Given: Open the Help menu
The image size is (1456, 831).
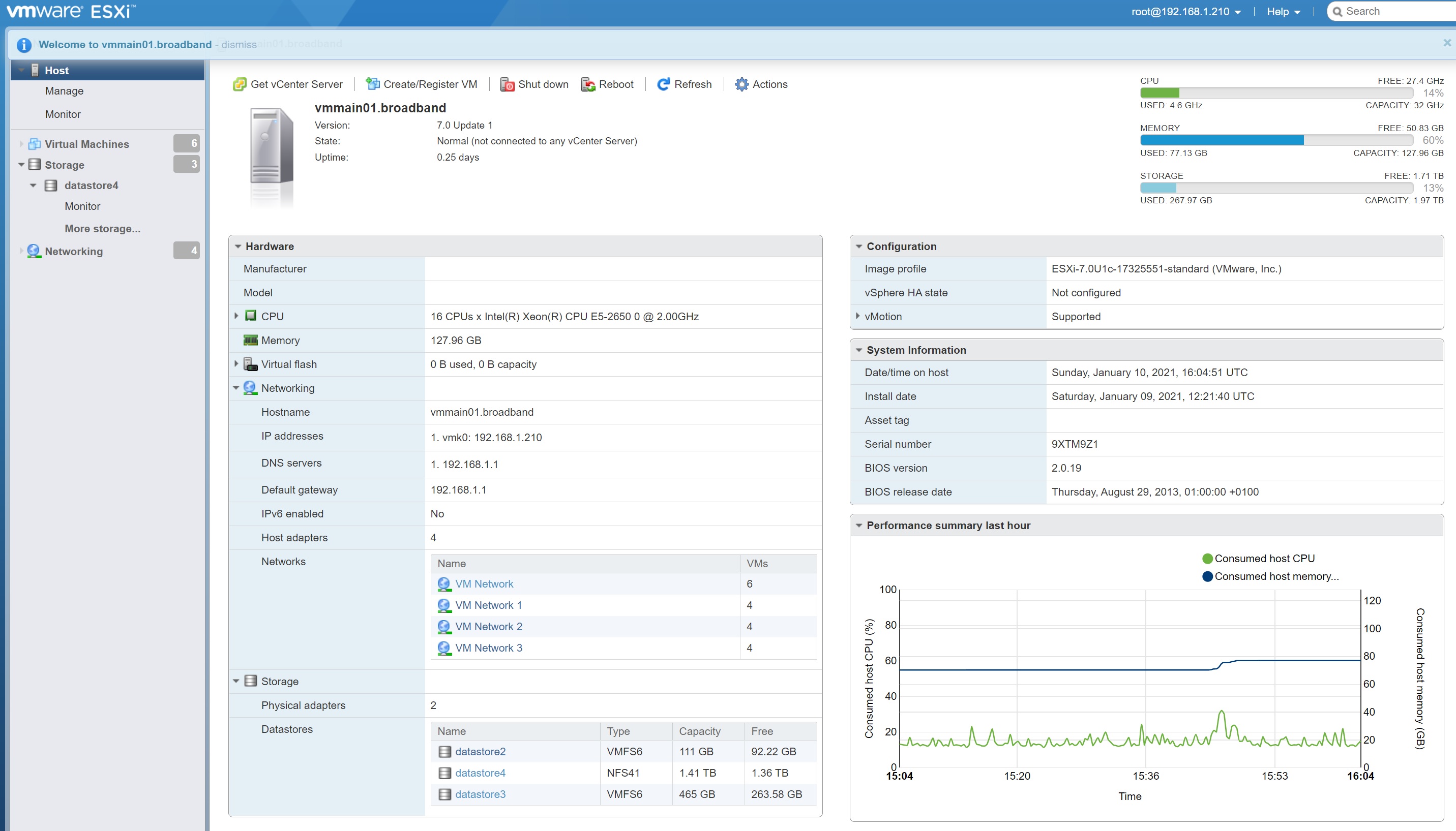Looking at the screenshot, I should tap(1283, 11).
